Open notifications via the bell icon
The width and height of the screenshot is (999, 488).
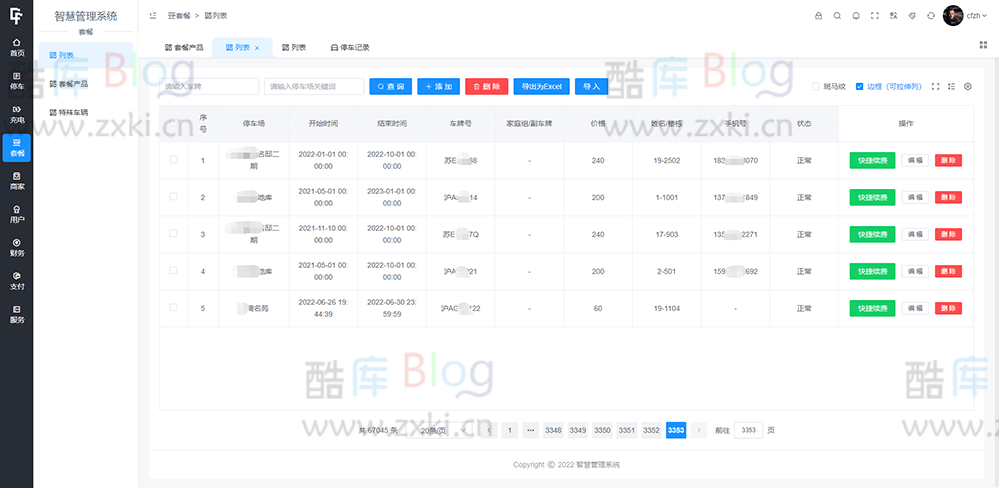pyautogui.click(x=856, y=16)
